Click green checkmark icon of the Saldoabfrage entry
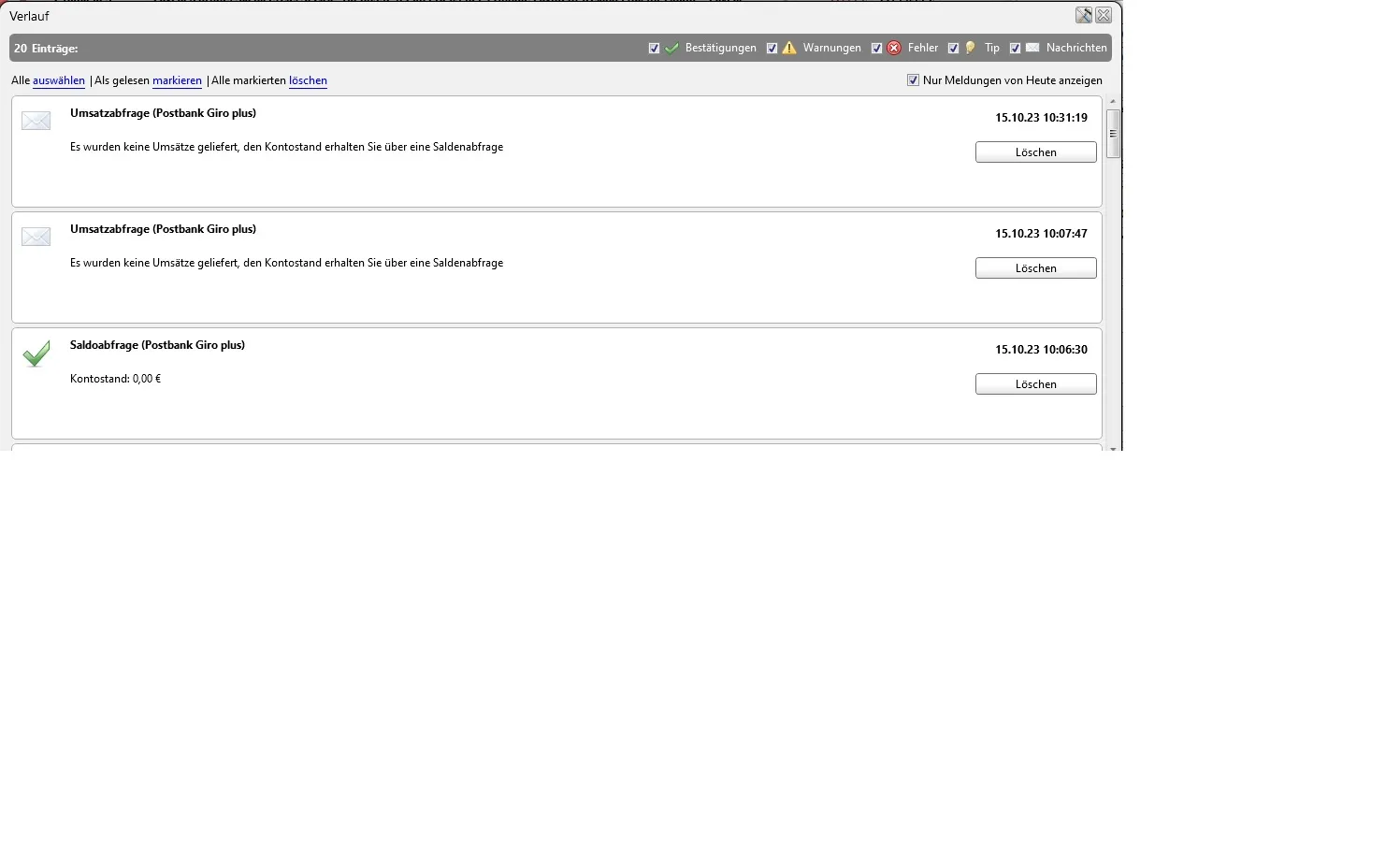1400x866 pixels. tap(36, 354)
